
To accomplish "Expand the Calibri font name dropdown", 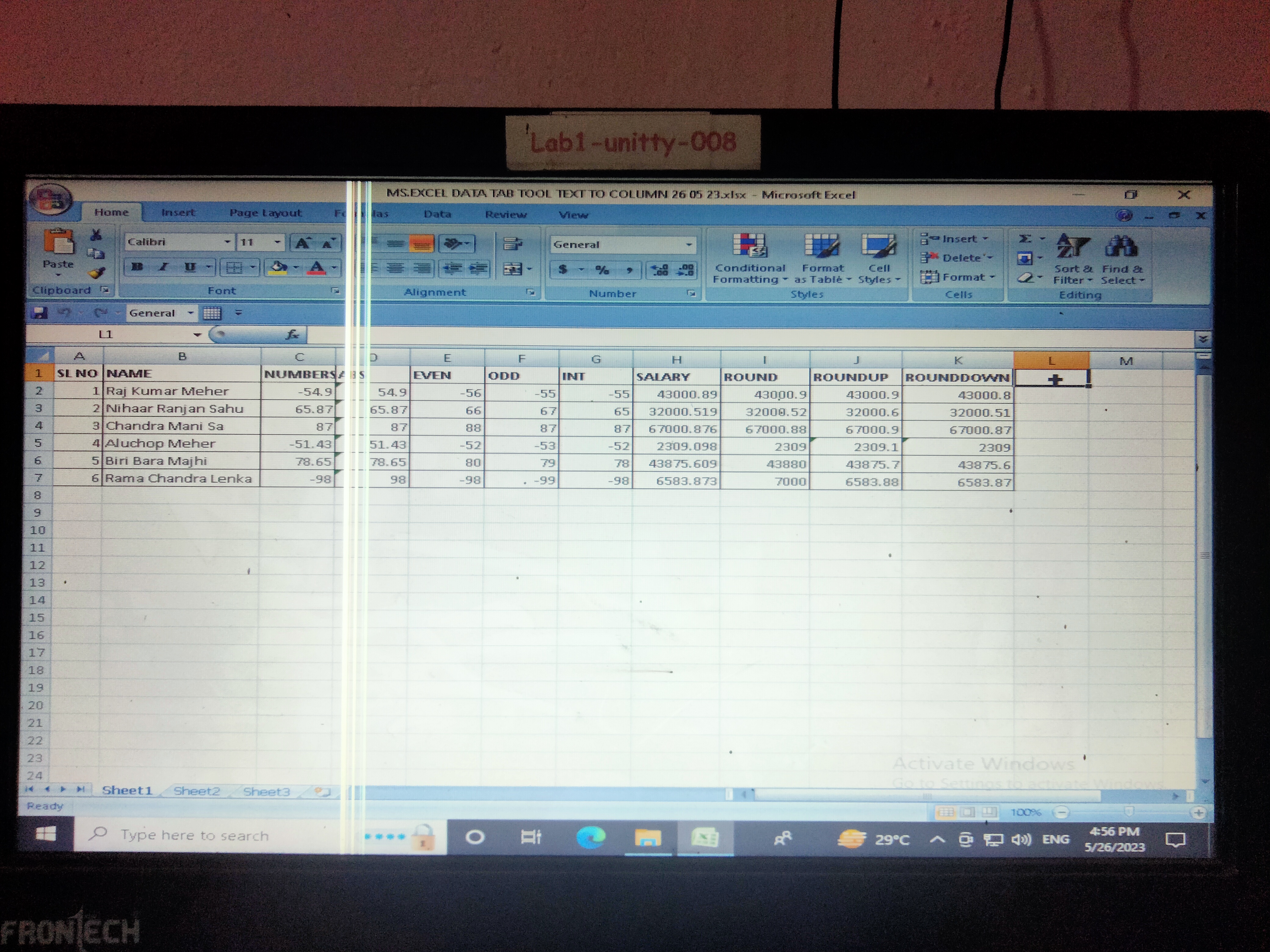I will click(227, 242).
